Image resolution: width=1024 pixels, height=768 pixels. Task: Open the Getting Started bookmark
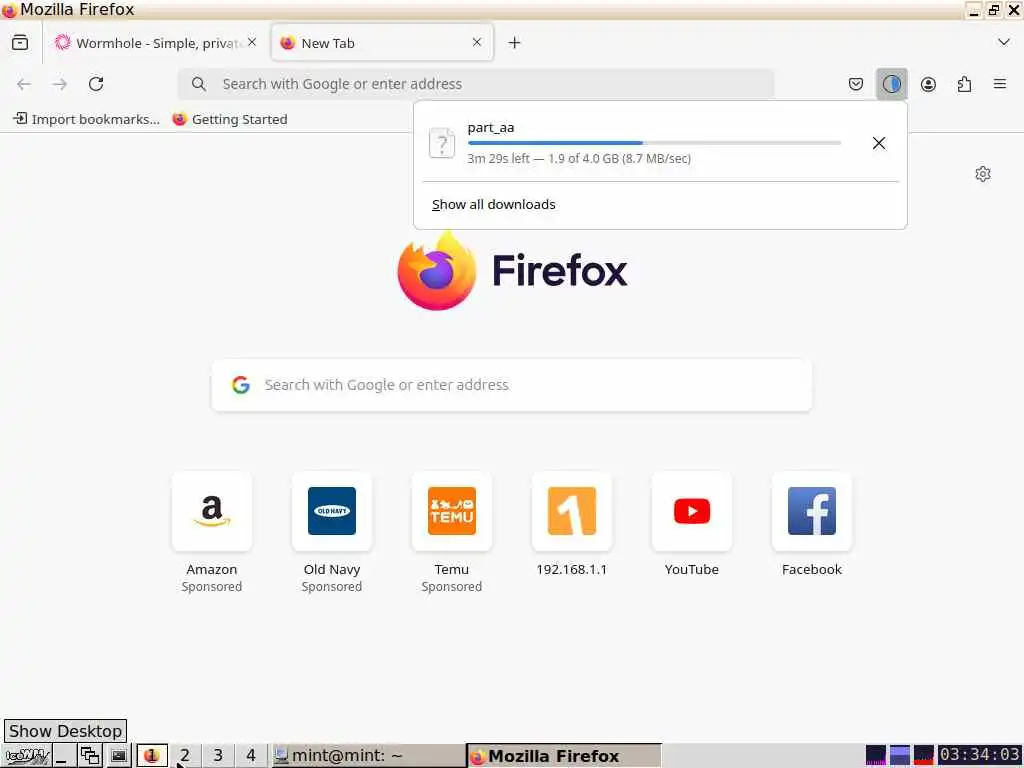tap(230, 119)
